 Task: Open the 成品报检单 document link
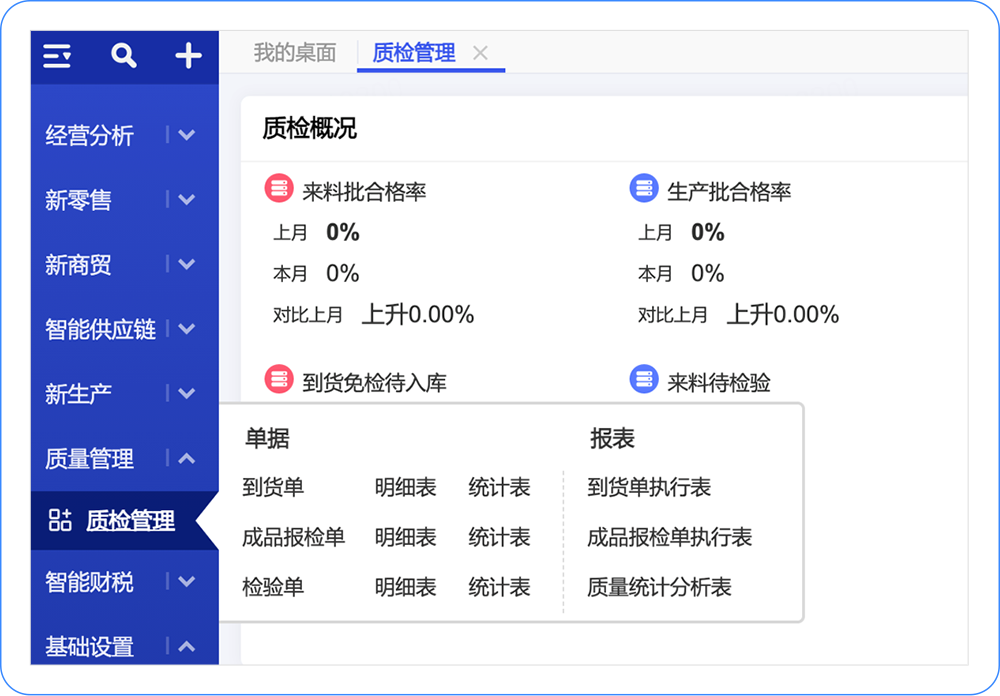[x=293, y=537]
